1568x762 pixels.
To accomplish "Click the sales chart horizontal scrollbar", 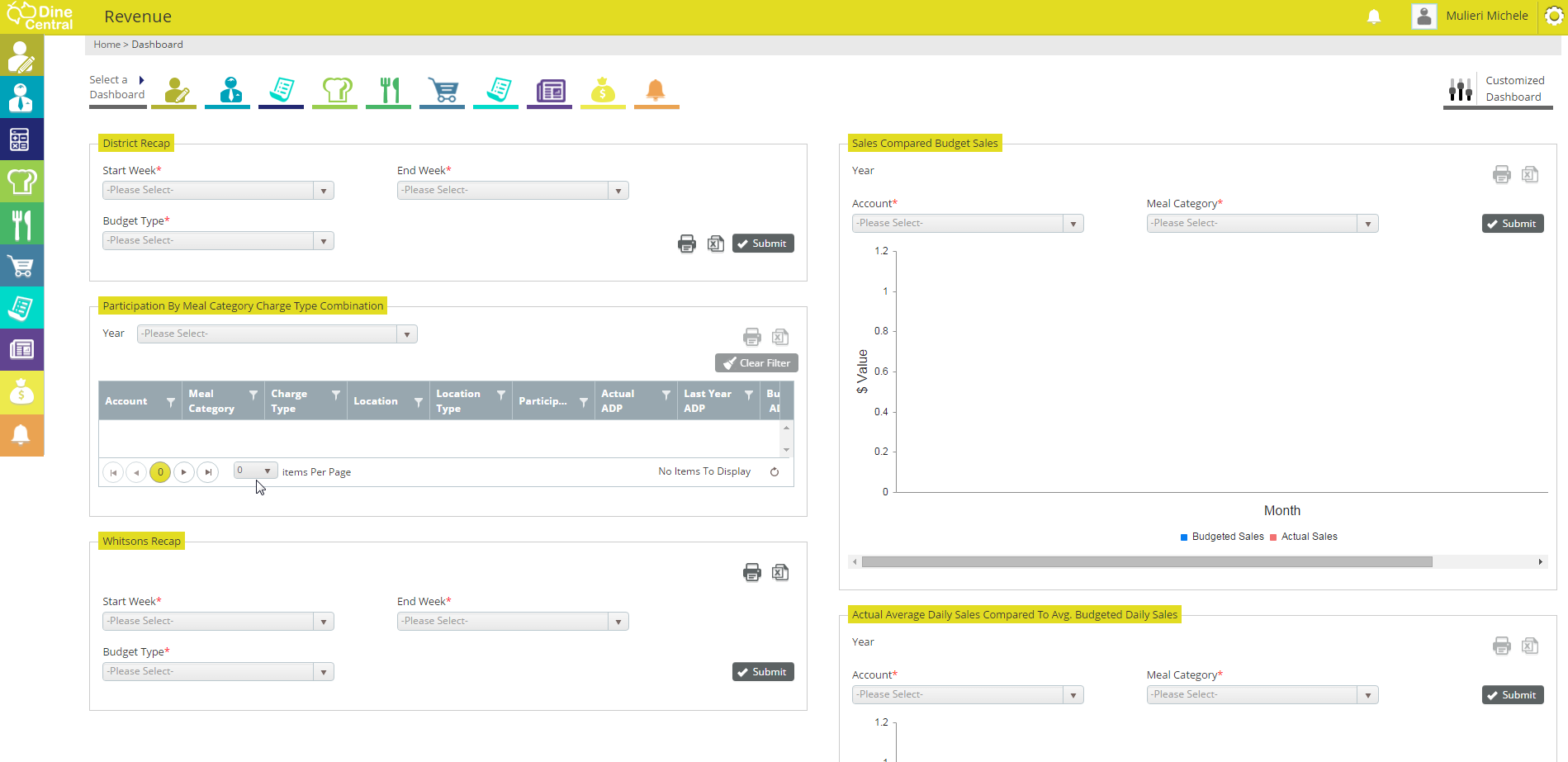I will pyautogui.click(x=1147, y=562).
